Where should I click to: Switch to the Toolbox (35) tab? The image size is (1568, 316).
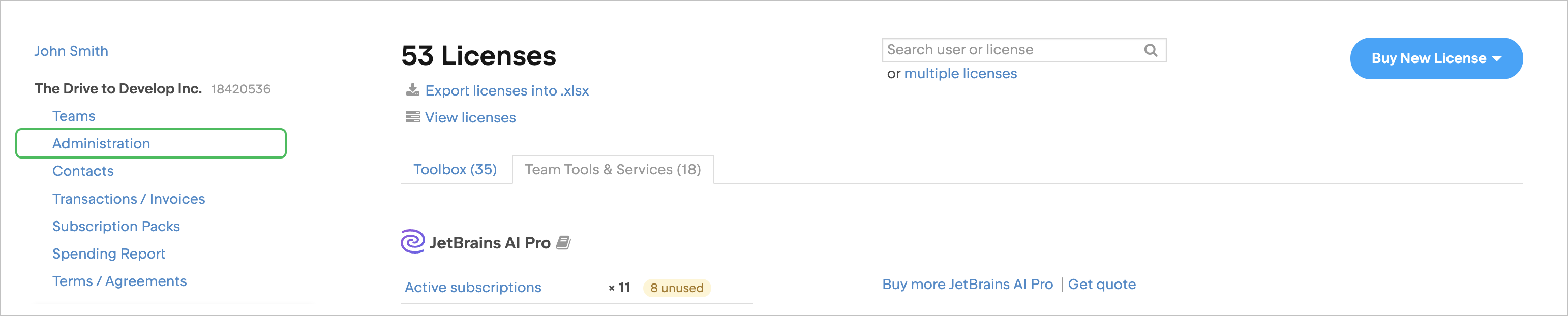pos(455,170)
